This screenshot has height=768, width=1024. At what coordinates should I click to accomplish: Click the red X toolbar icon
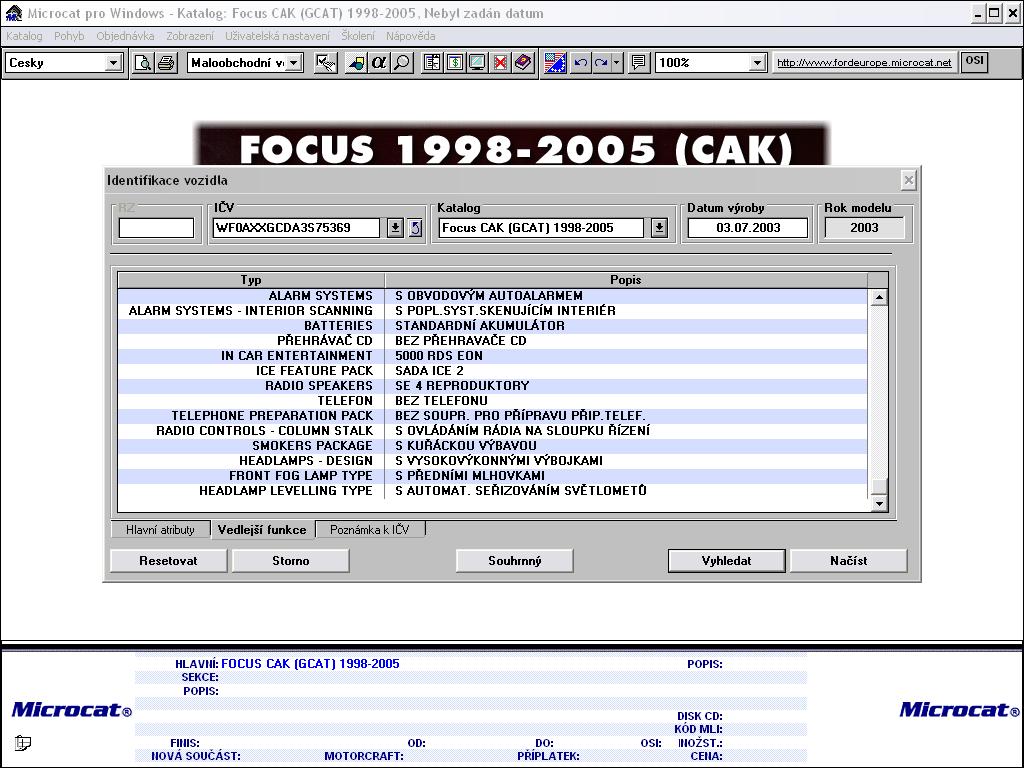[500, 63]
